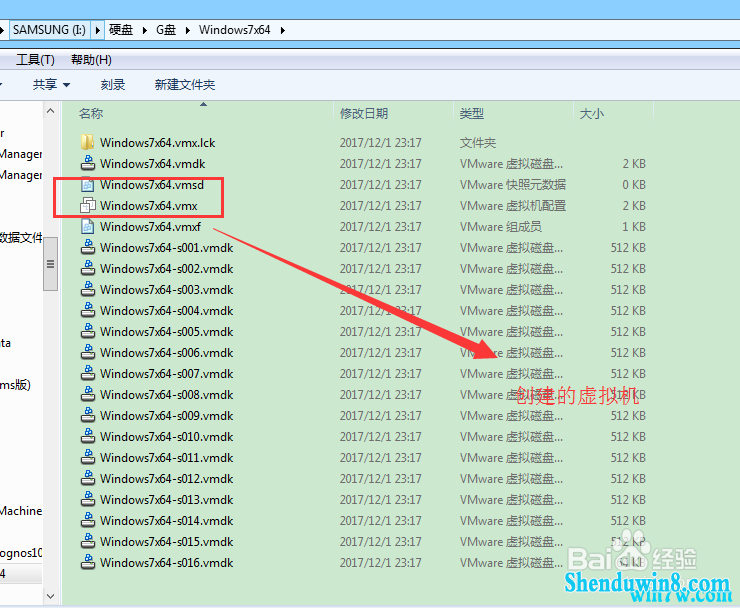Image resolution: width=740 pixels, height=608 pixels.
Task: Select the Windows7x64-s008.vmdk disk icon
Action: point(87,395)
